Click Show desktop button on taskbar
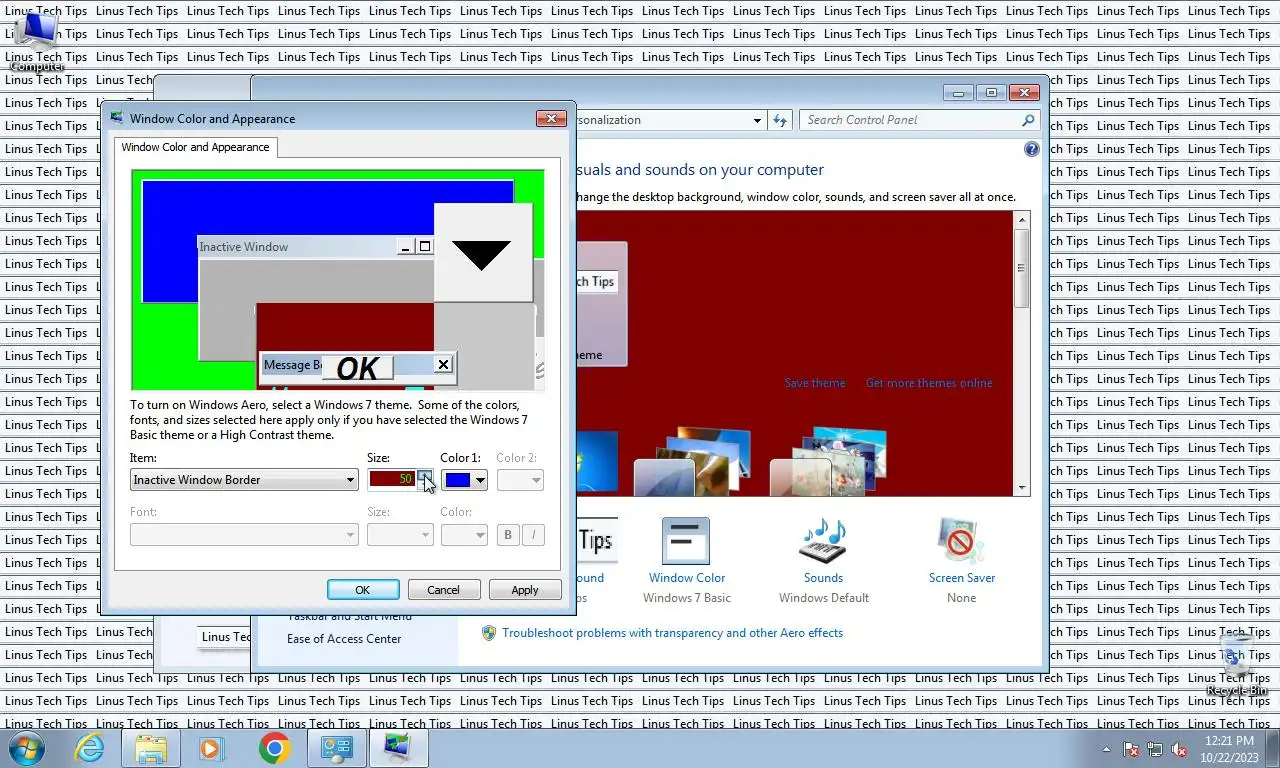 click(1273, 749)
